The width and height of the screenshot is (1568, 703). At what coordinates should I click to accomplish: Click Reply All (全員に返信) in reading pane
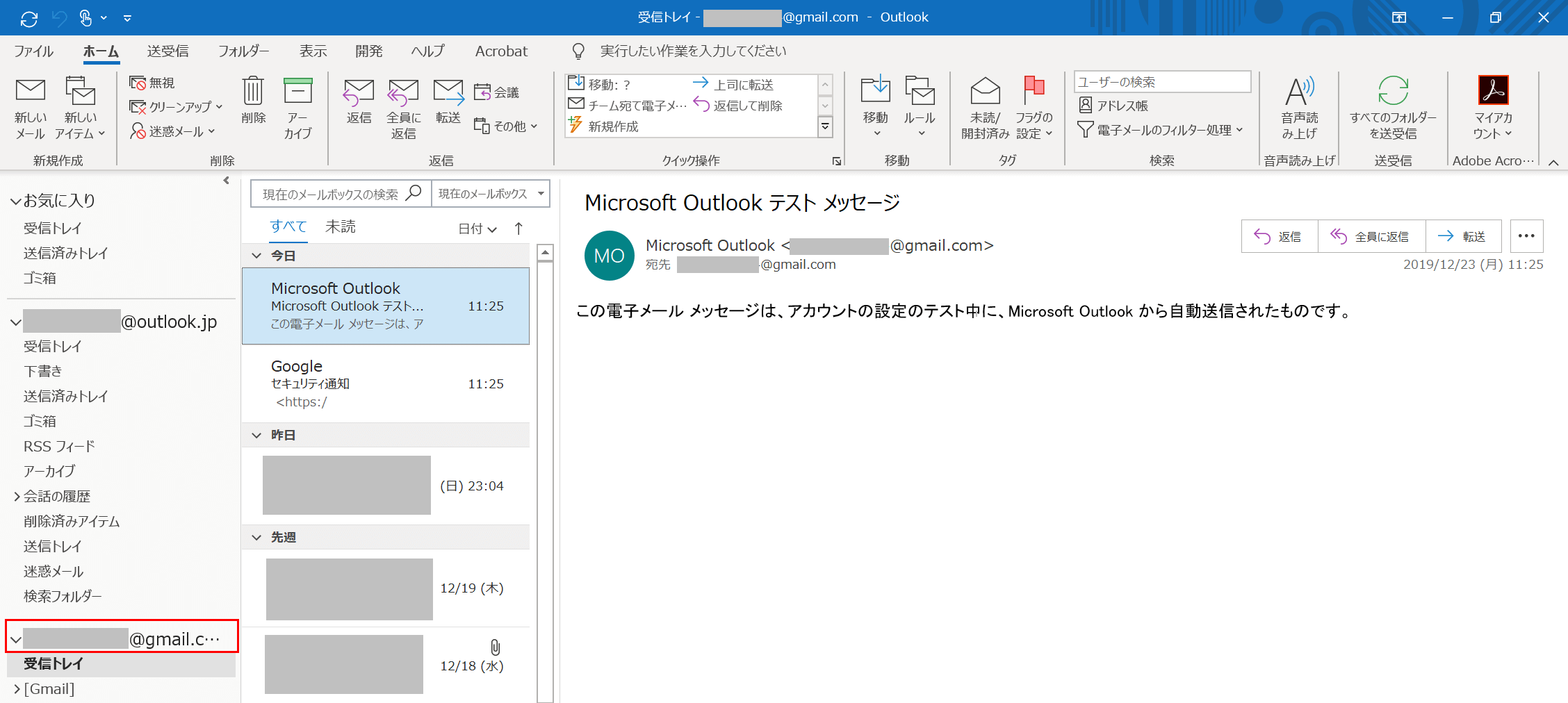(1371, 237)
